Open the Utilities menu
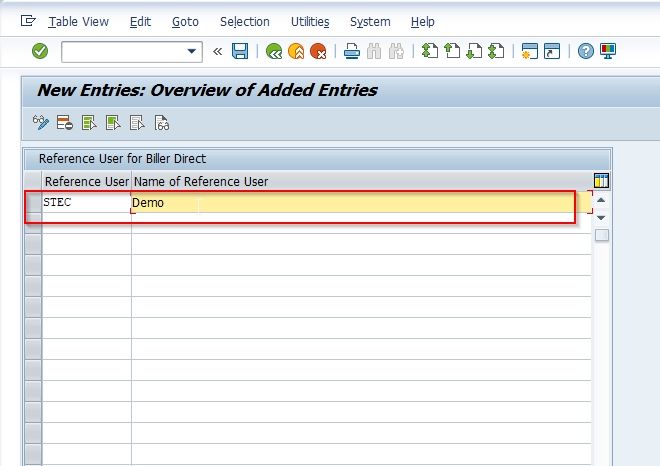This screenshot has width=660, height=466. [310, 21]
